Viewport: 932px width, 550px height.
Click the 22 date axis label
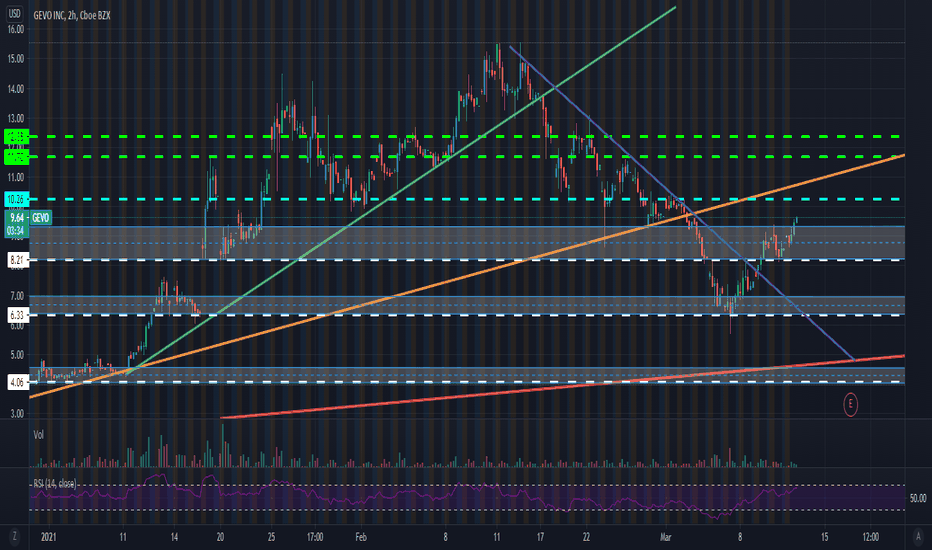(x=586, y=538)
